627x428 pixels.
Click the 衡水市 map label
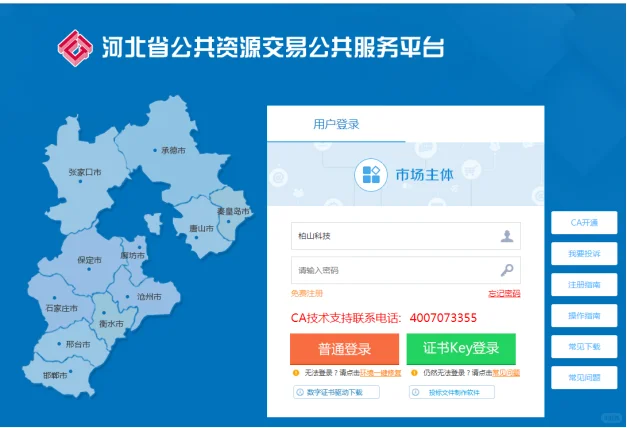coord(111,324)
